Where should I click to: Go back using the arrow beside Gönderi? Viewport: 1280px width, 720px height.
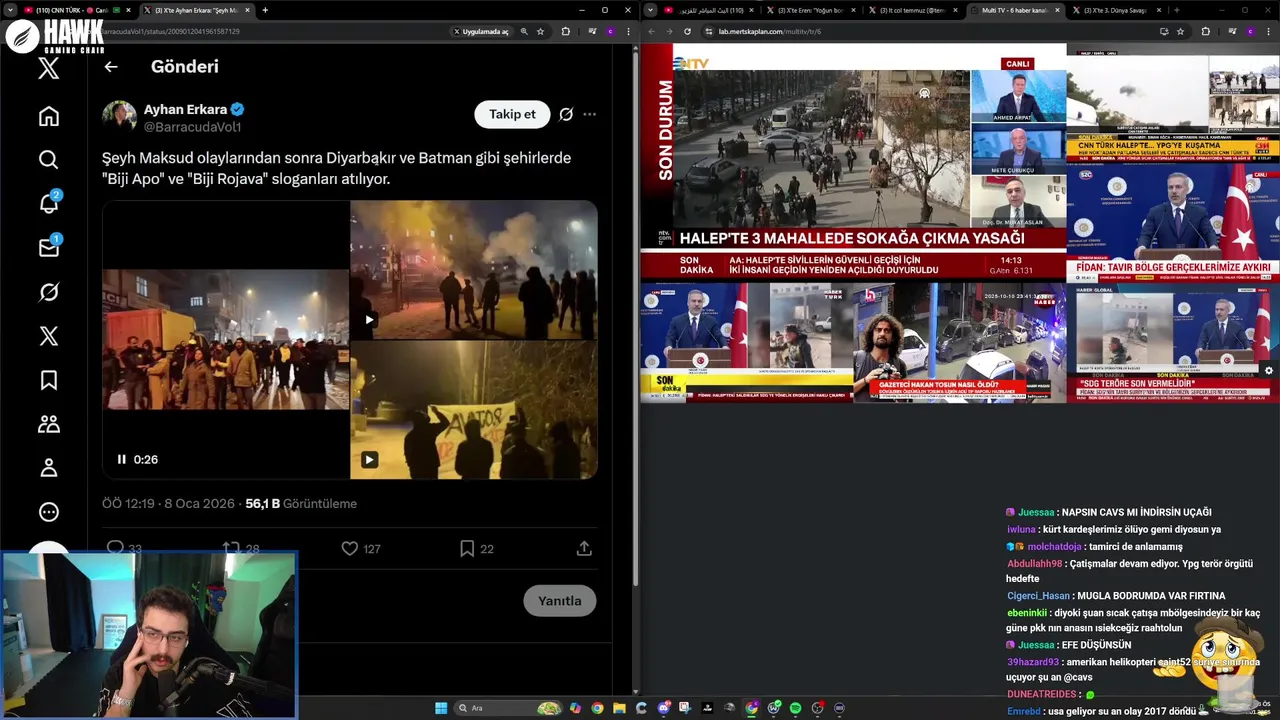pos(111,67)
